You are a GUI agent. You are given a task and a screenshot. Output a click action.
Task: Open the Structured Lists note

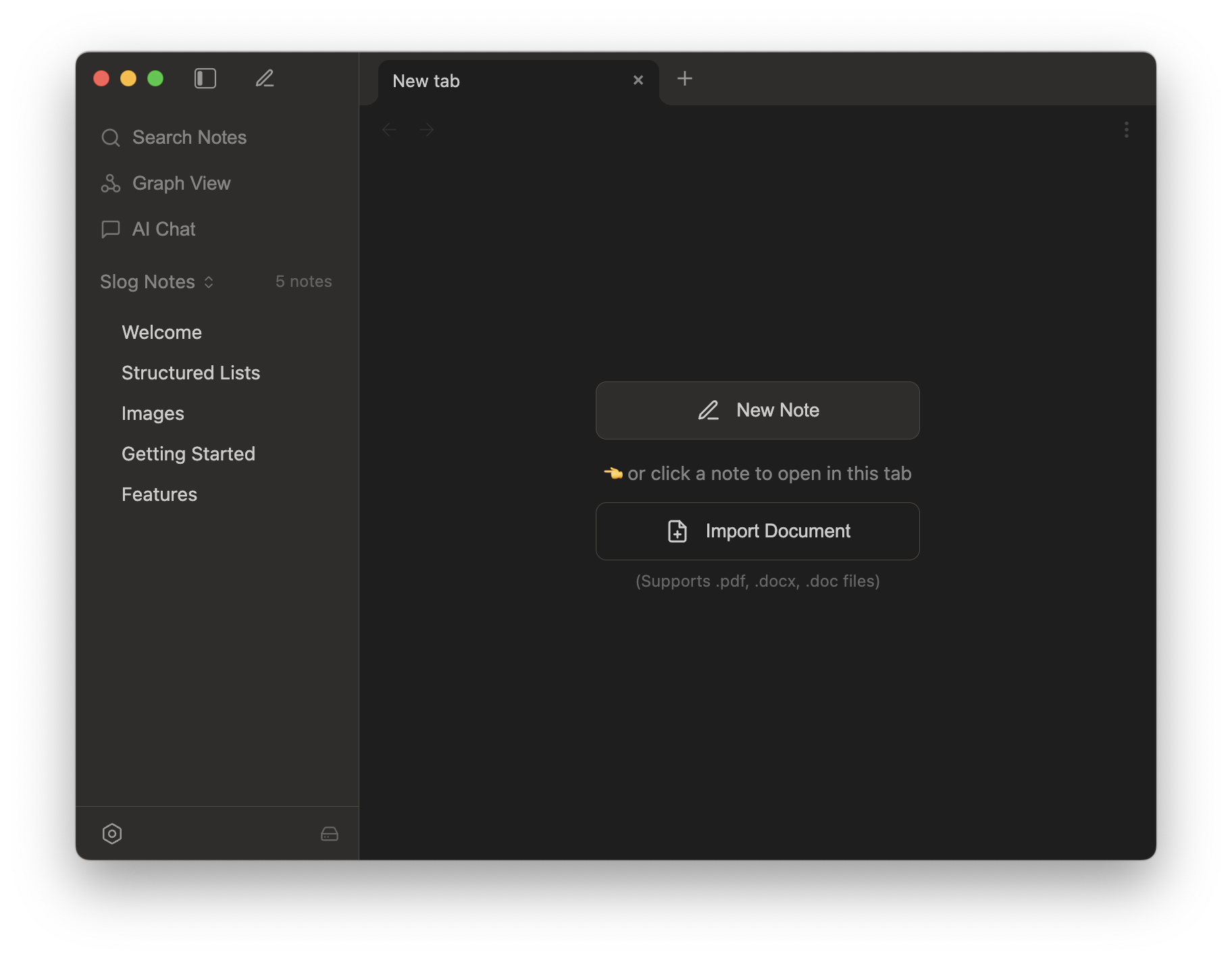coord(190,373)
